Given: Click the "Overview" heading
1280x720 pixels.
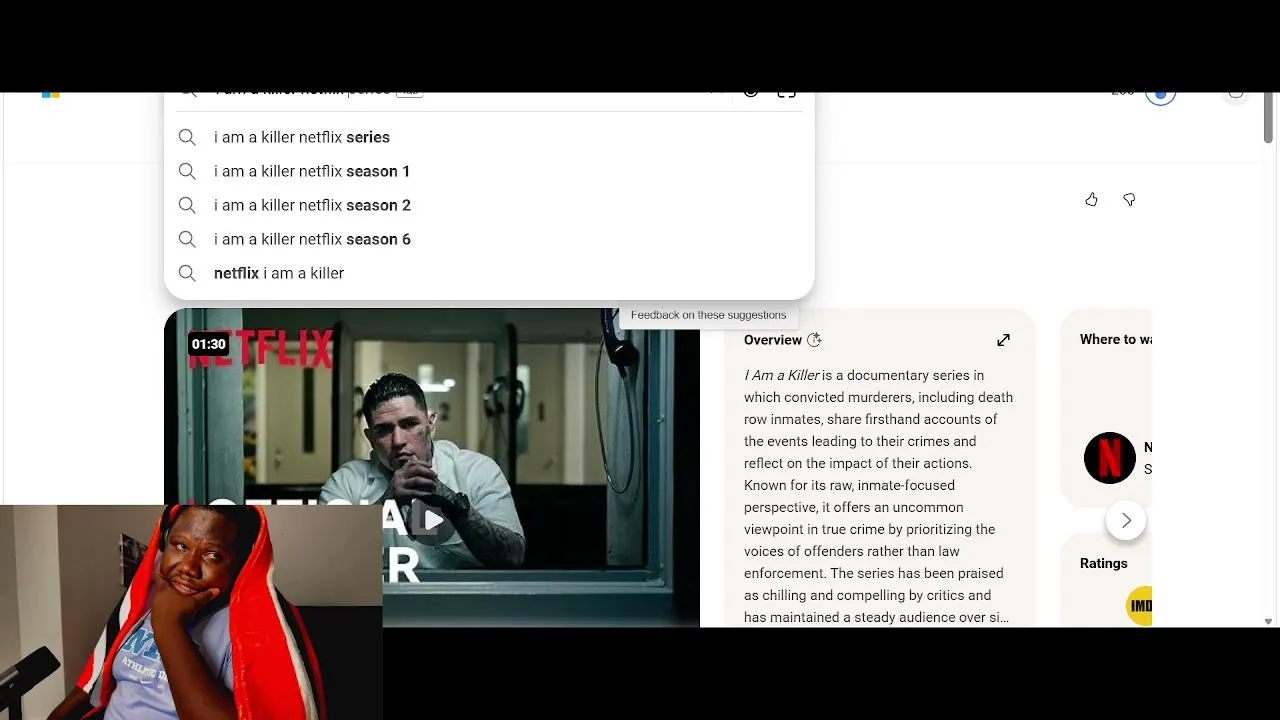Looking at the screenshot, I should [773, 340].
